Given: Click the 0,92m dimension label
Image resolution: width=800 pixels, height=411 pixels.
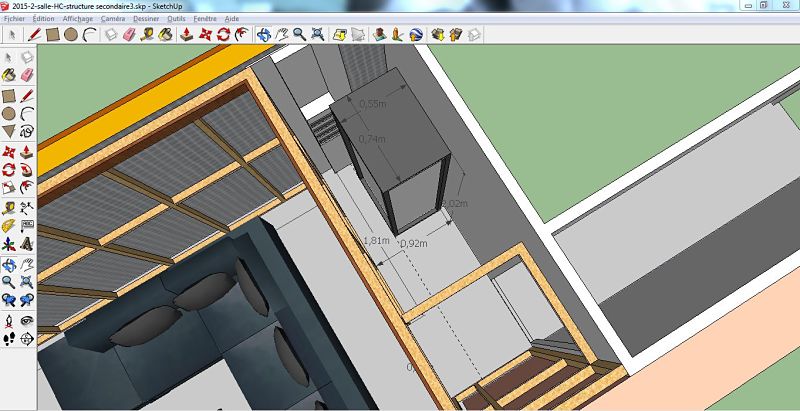Looking at the screenshot, I should click(x=413, y=242).
